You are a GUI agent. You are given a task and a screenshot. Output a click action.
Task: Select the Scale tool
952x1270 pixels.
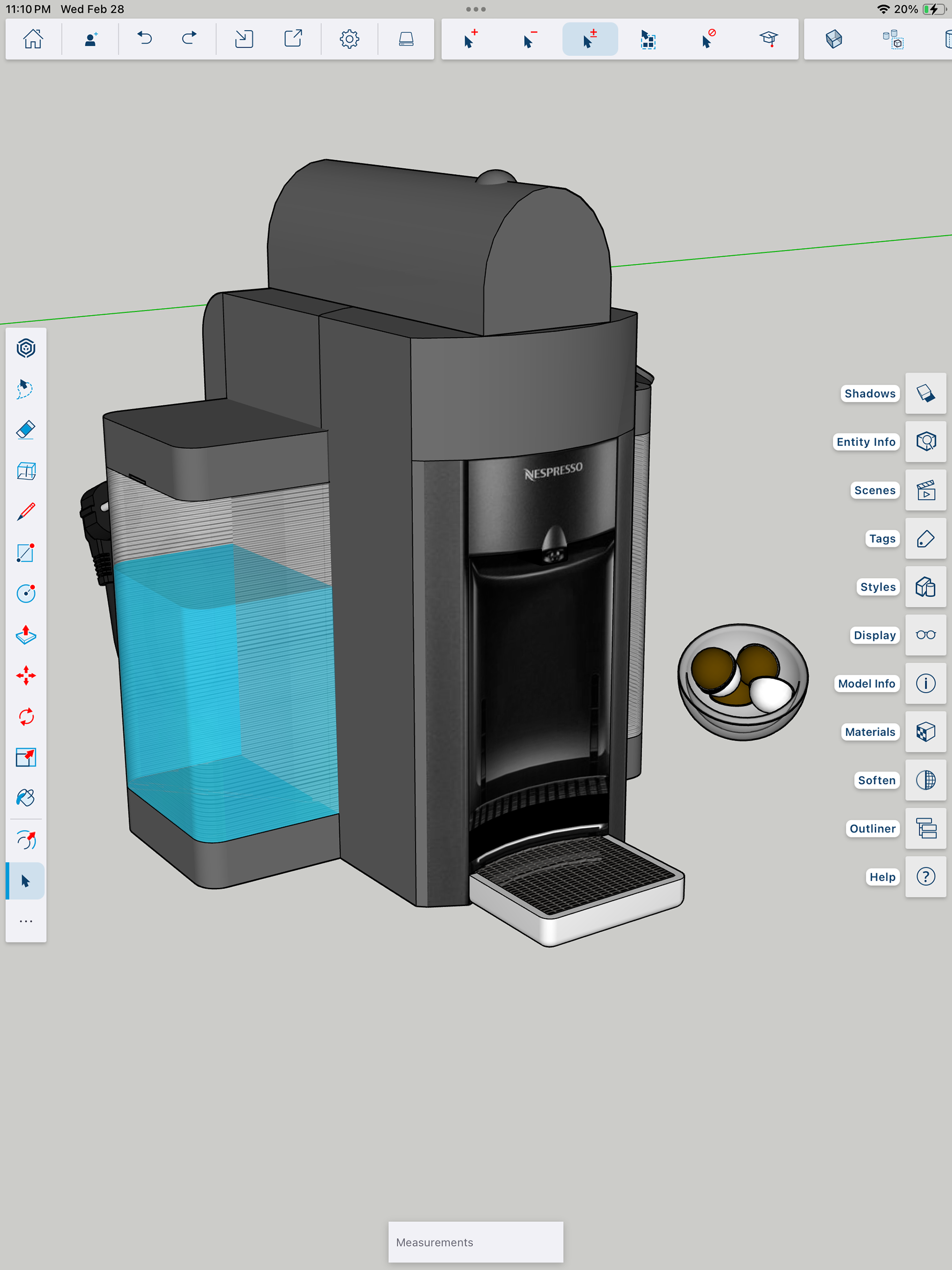pos(26,757)
